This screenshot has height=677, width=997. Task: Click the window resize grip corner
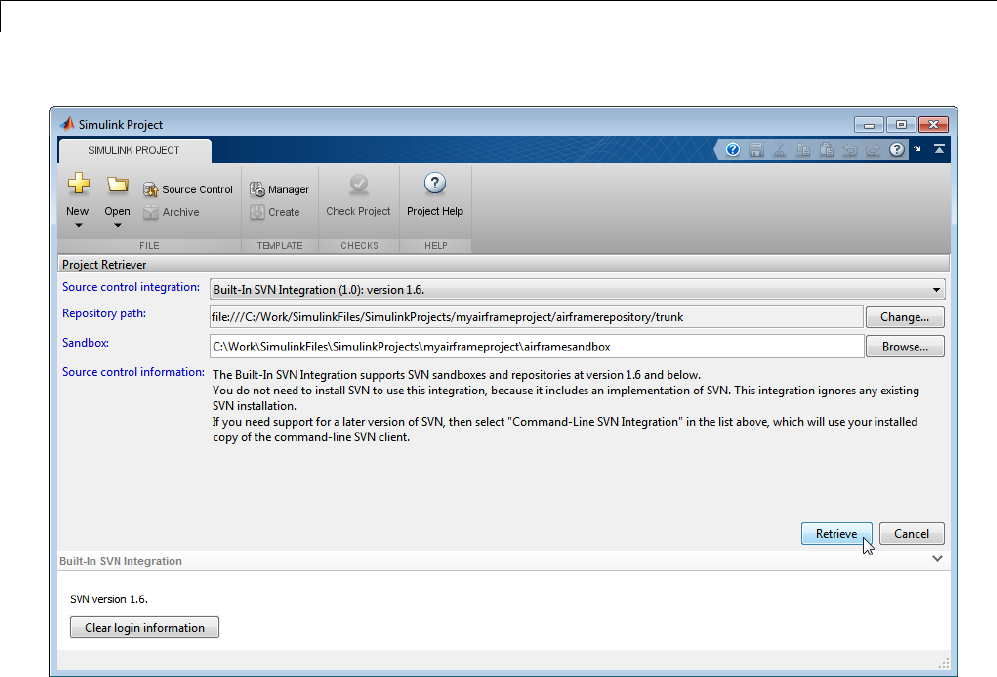click(944, 663)
